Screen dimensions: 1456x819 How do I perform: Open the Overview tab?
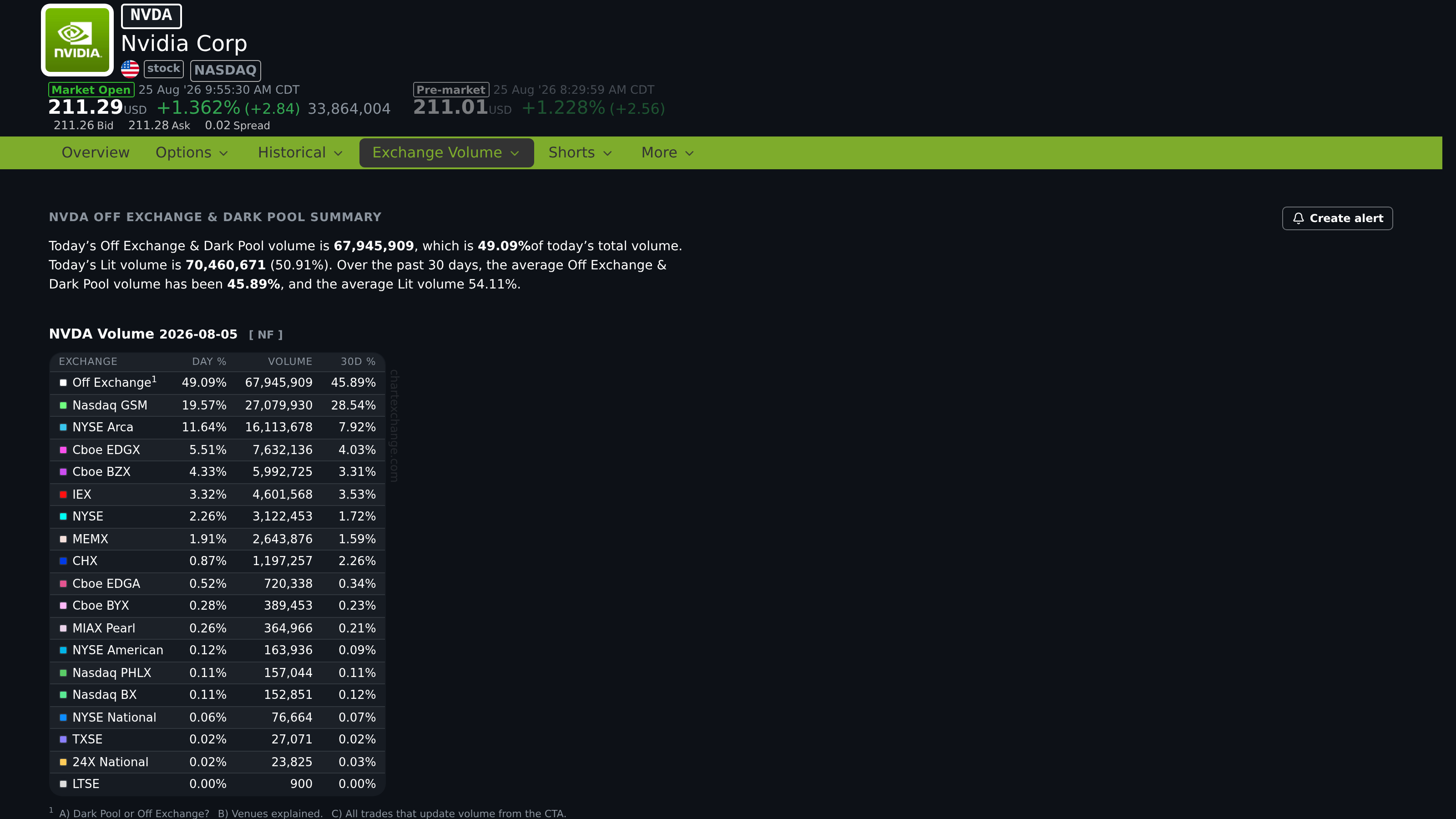pos(96,152)
